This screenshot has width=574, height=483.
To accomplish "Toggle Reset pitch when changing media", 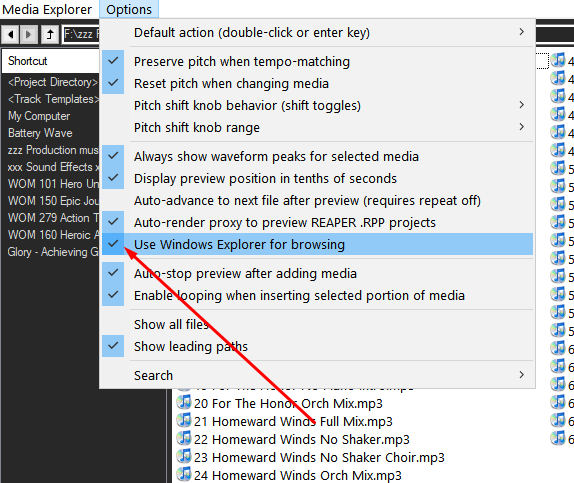I will click(317, 83).
